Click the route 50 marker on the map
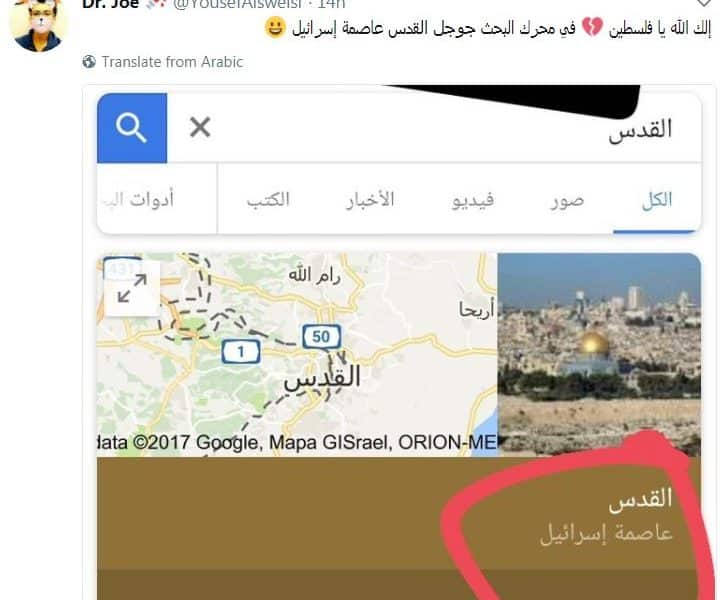 point(322,337)
